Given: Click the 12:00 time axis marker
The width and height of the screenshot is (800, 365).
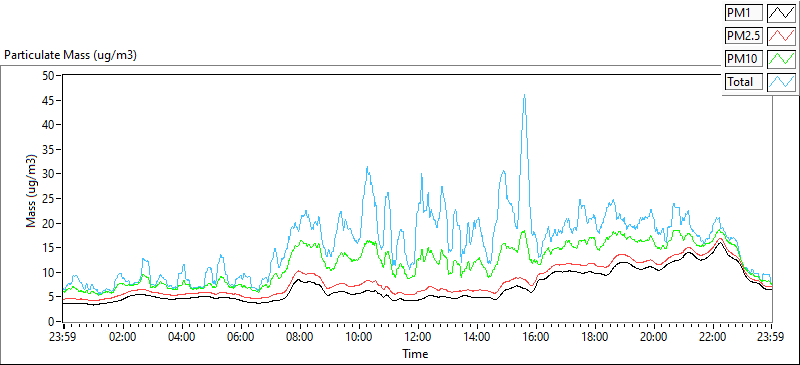Looking at the screenshot, I should point(418,337).
